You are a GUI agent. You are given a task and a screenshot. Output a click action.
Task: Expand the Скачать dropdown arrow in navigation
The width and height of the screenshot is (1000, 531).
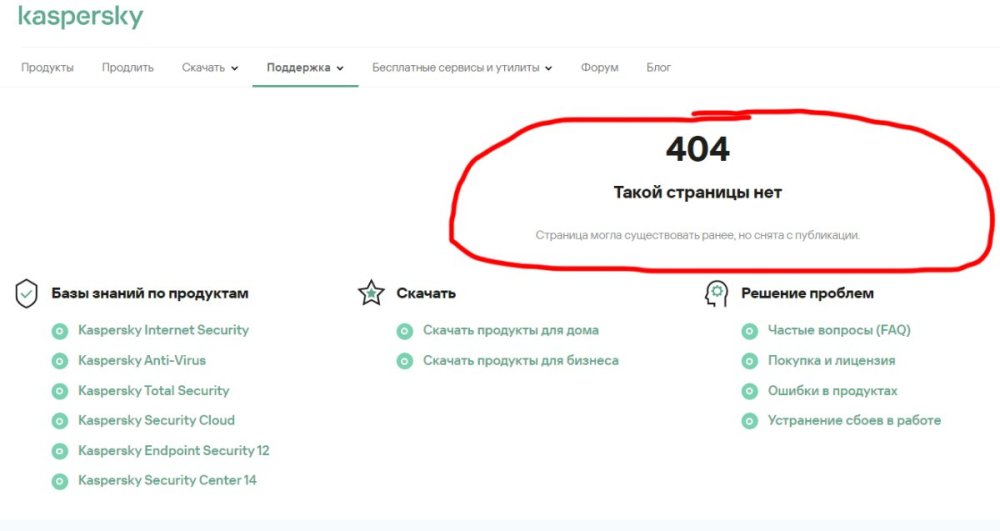pos(235,68)
